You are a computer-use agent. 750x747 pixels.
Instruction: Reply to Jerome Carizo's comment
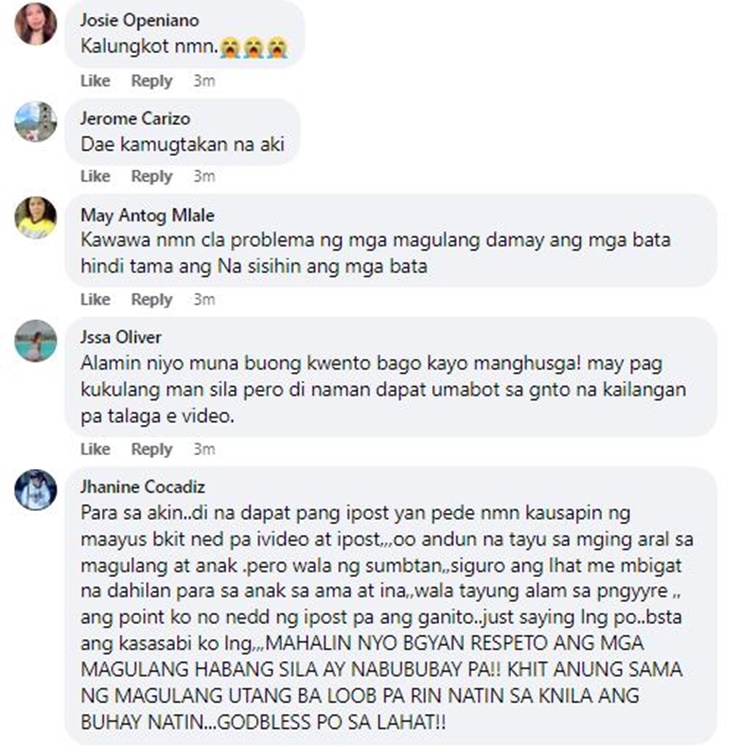click(x=152, y=176)
